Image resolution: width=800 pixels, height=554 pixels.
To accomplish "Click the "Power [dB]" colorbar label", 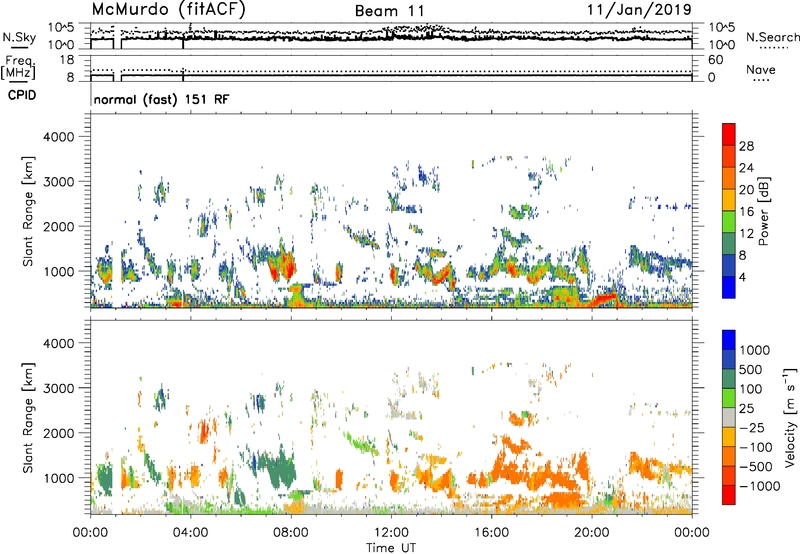I will 764,211.
